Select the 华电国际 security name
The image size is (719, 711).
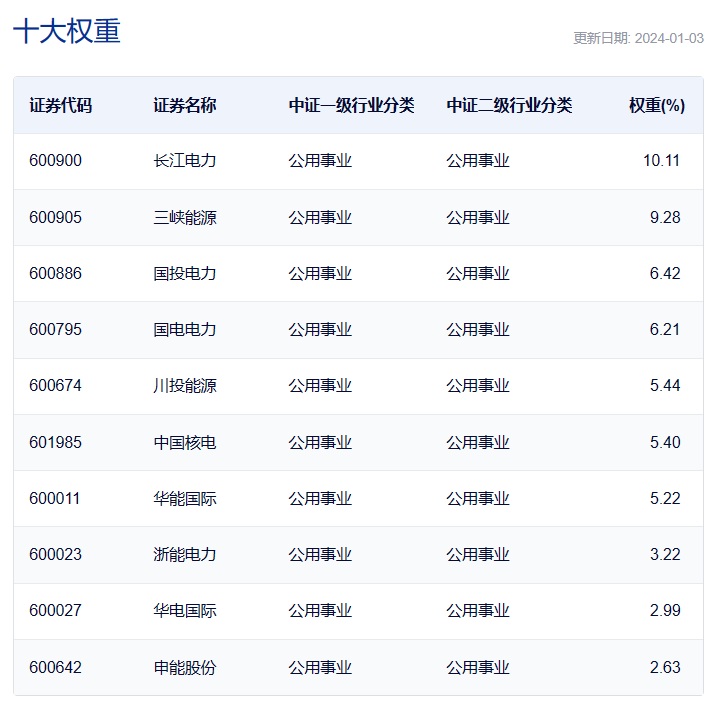[185, 610]
